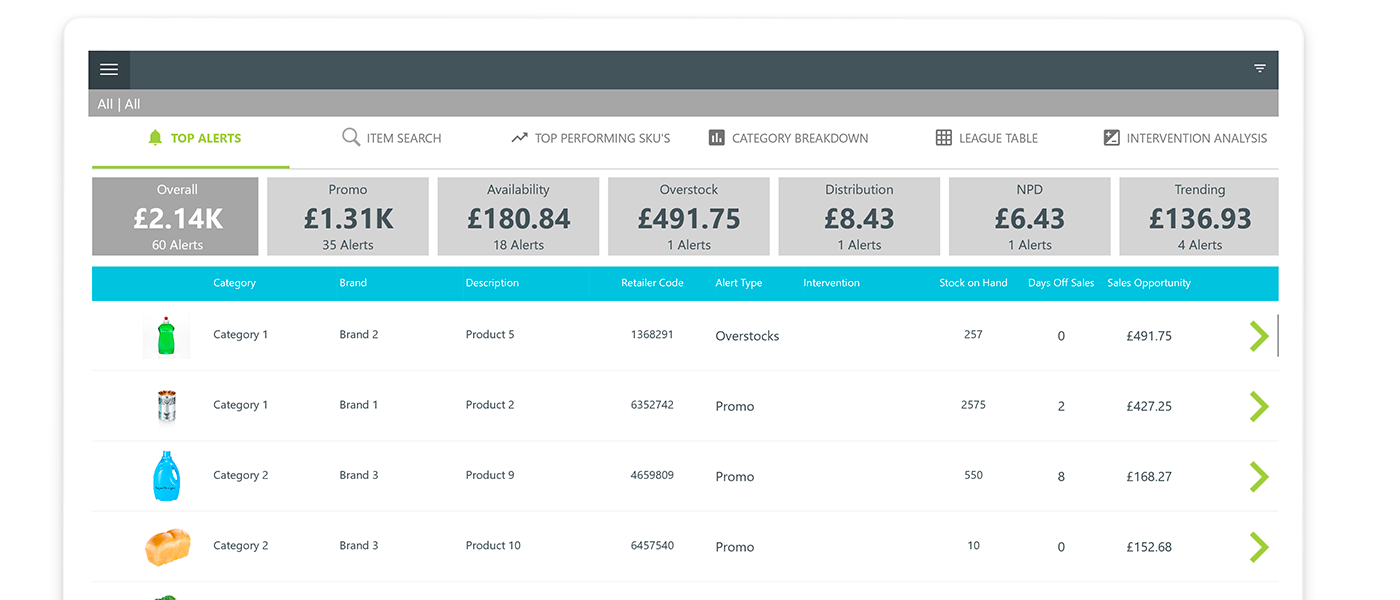Click the Top Performing SKU's trend icon
Screen dimensions: 1400x600
click(x=519, y=138)
